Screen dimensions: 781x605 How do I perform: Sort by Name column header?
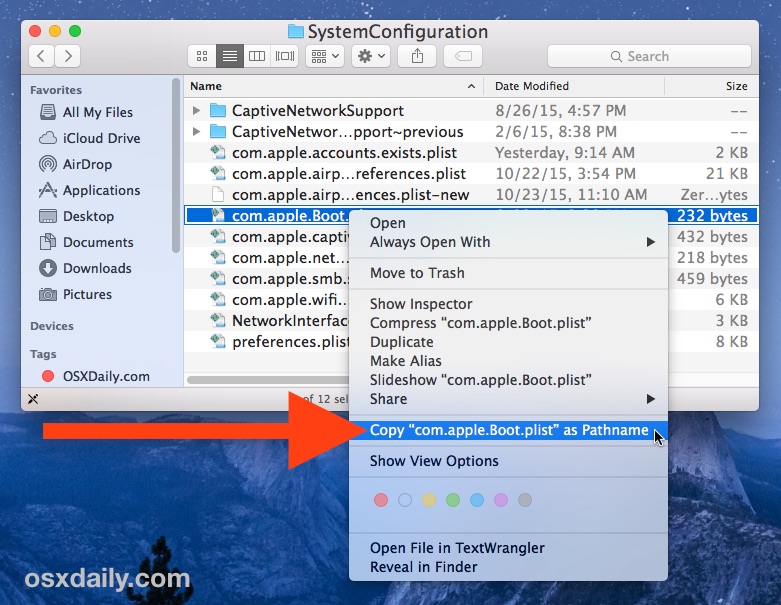click(x=333, y=86)
